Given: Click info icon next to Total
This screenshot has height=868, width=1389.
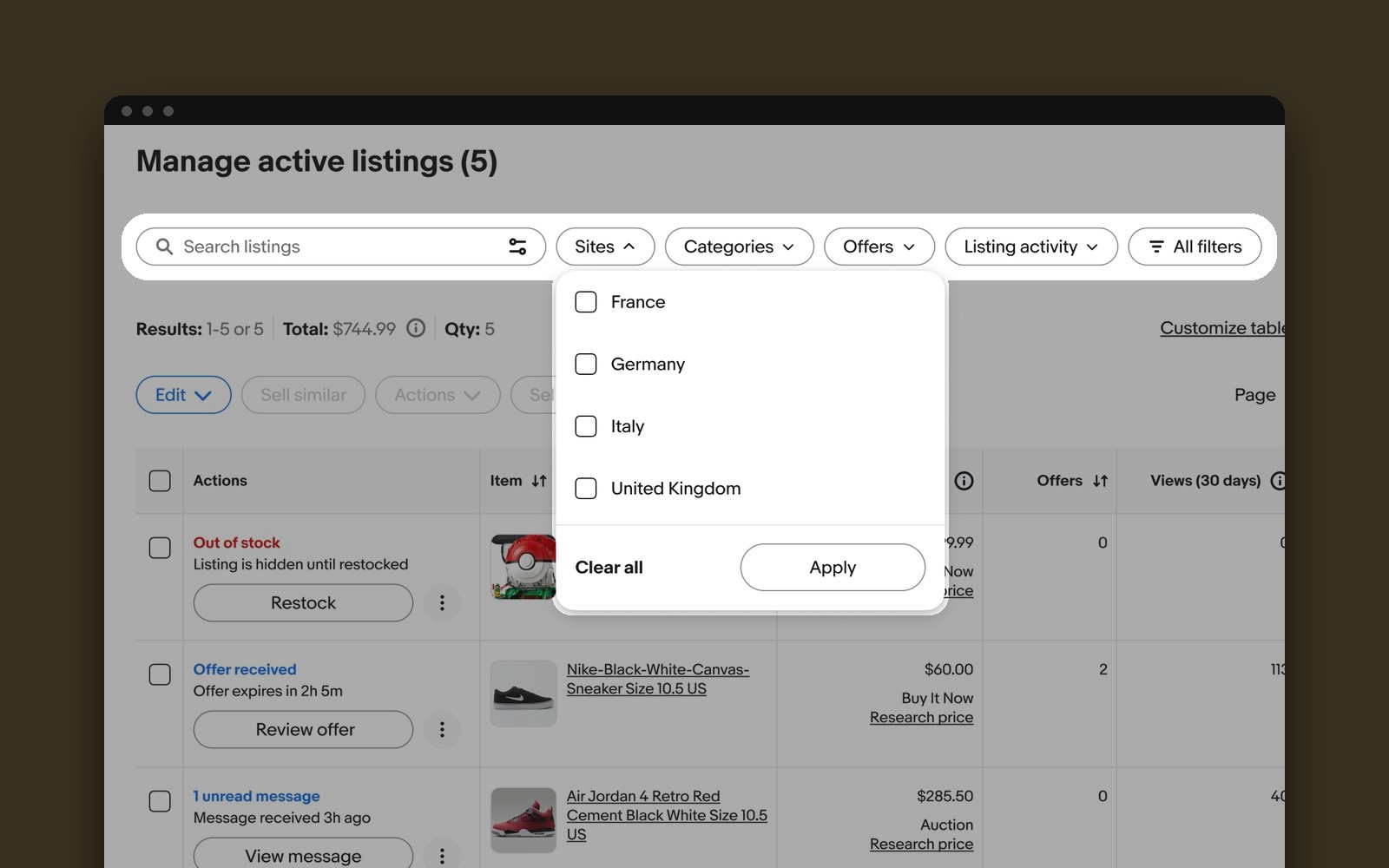Looking at the screenshot, I should tap(416, 328).
